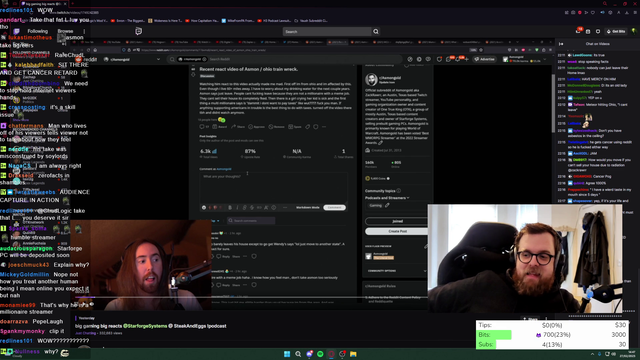The width and height of the screenshot is (640, 360).
Task: Expand Community Options section
Action: point(396,271)
